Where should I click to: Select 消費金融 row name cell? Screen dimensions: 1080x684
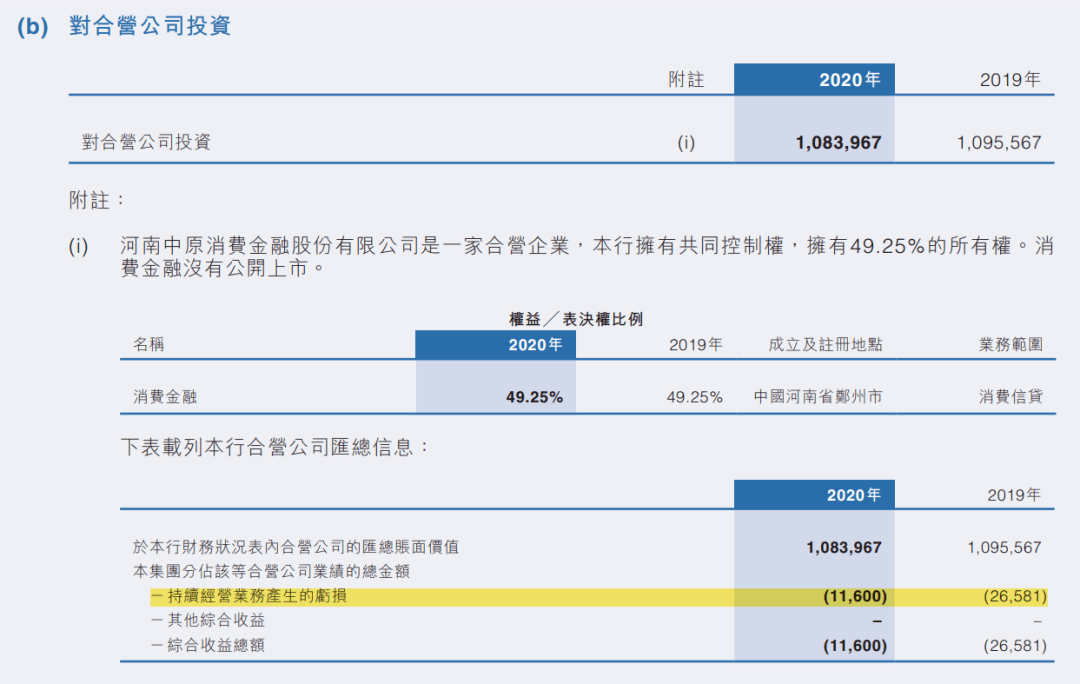click(x=165, y=397)
